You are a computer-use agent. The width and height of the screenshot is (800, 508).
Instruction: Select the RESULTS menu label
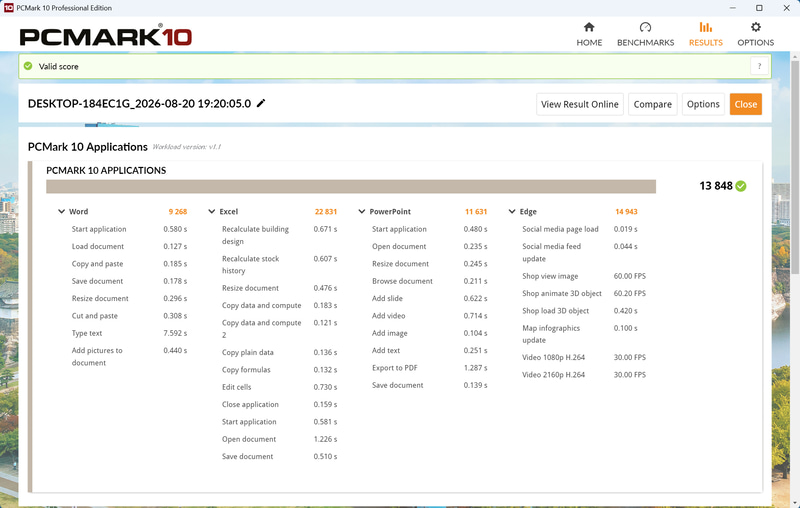click(x=706, y=43)
